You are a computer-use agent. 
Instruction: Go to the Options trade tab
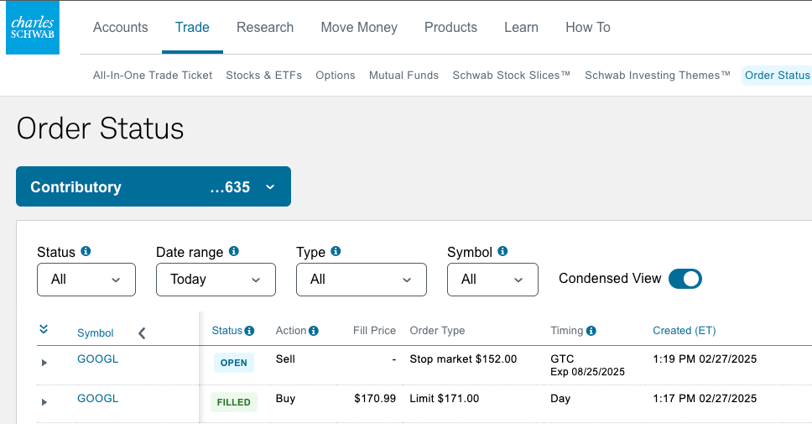(x=335, y=75)
